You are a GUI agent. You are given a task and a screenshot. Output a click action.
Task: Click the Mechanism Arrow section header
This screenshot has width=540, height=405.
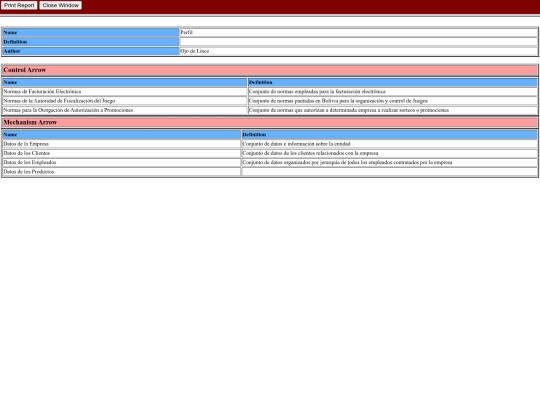[270, 122]
